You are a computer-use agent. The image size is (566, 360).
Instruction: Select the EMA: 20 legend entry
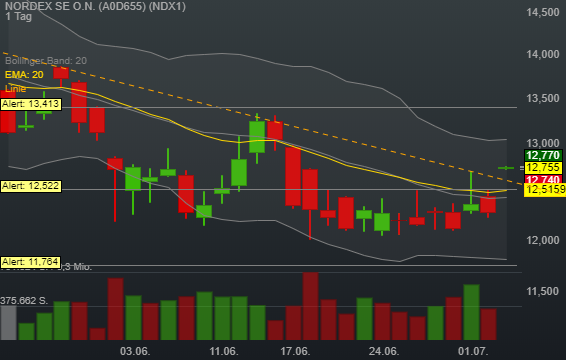pyautogui.click(x=24, y=75)
